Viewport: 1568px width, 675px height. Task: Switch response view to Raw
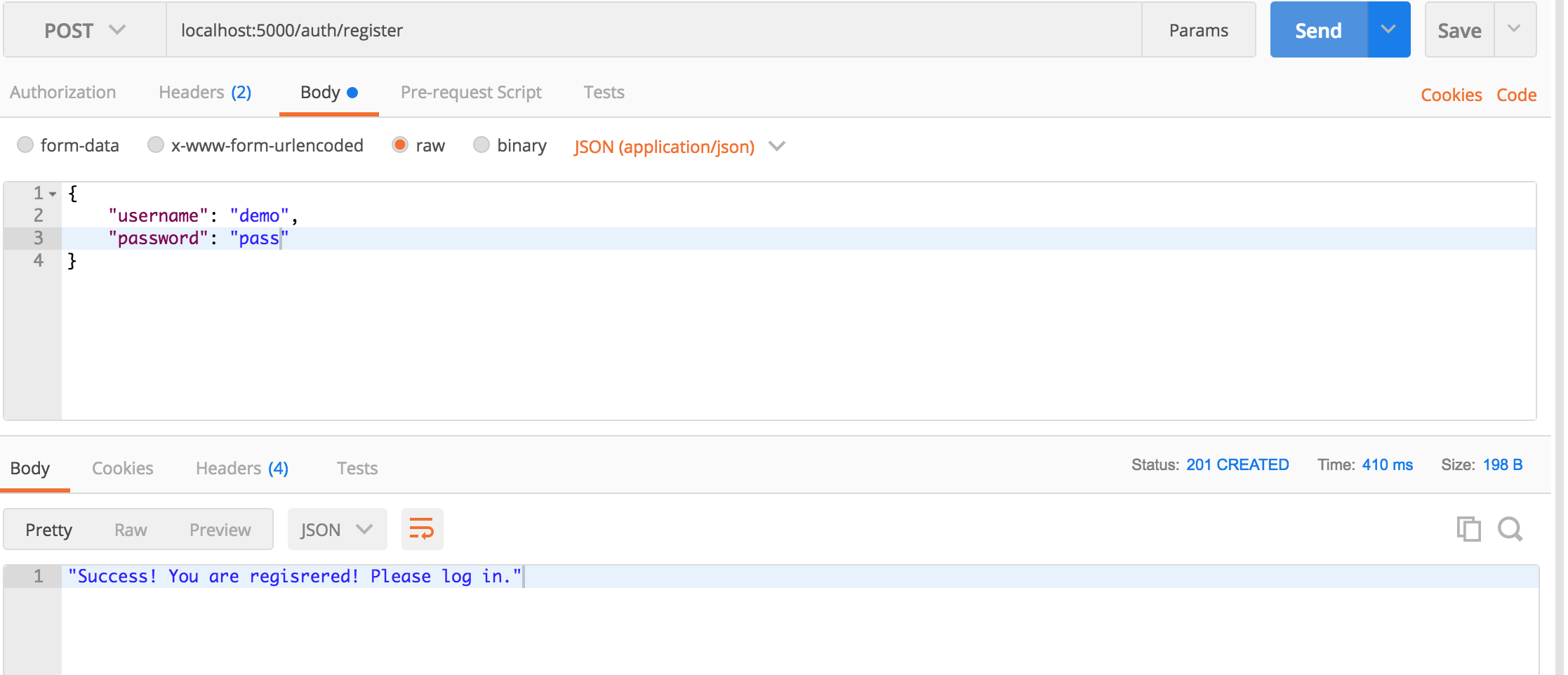click(131, 530)
